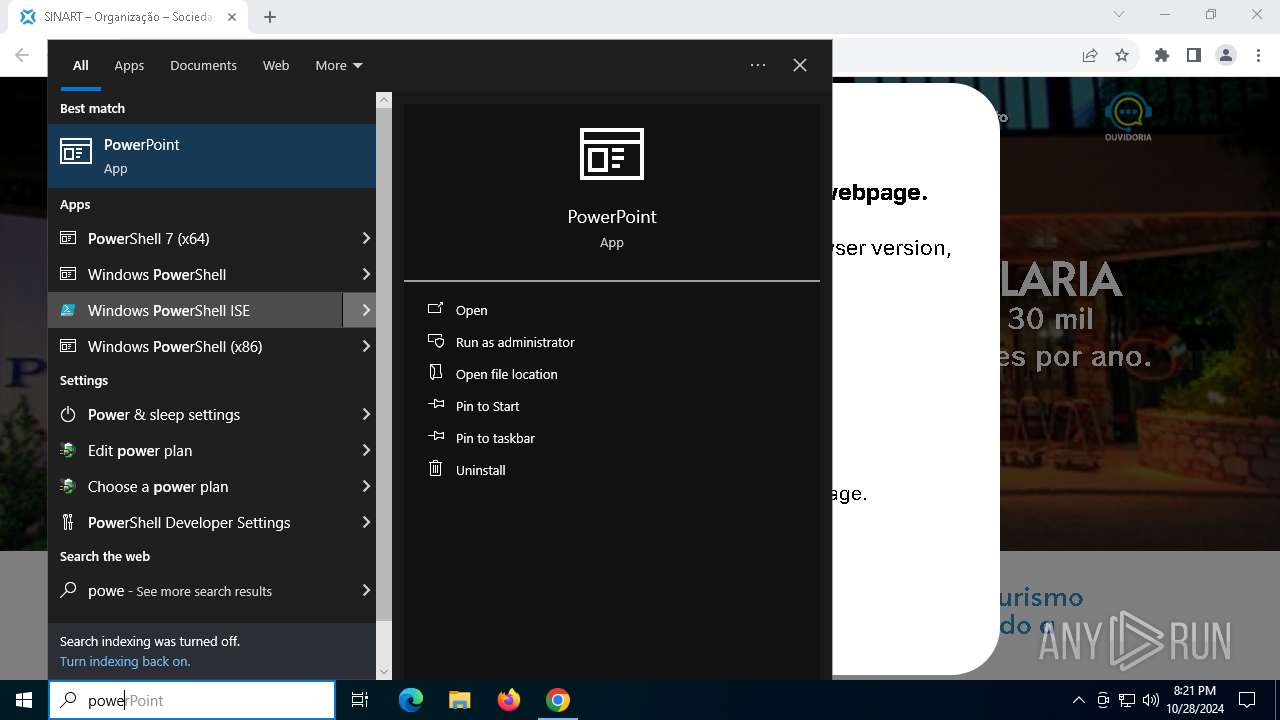Expand Windows PowerShell (x86) options arrow
Screen dimensions: 1280x720
tap(366, 346)
